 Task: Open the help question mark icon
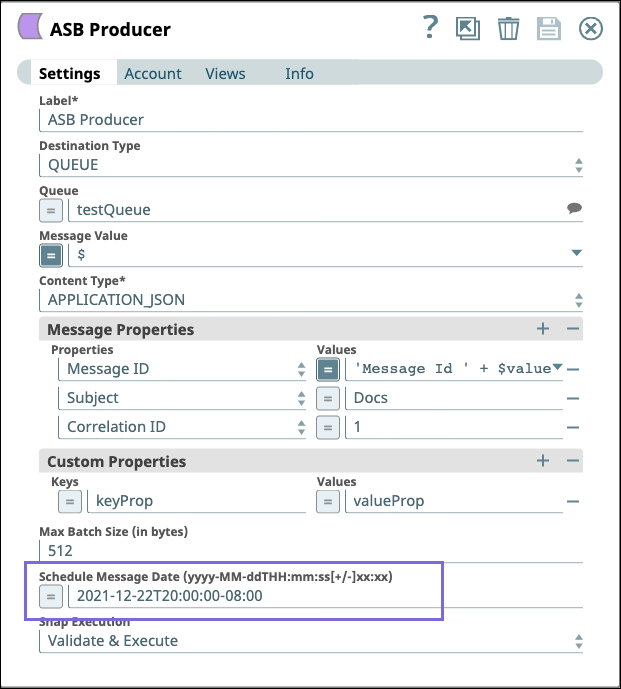[x=430, y=28]
